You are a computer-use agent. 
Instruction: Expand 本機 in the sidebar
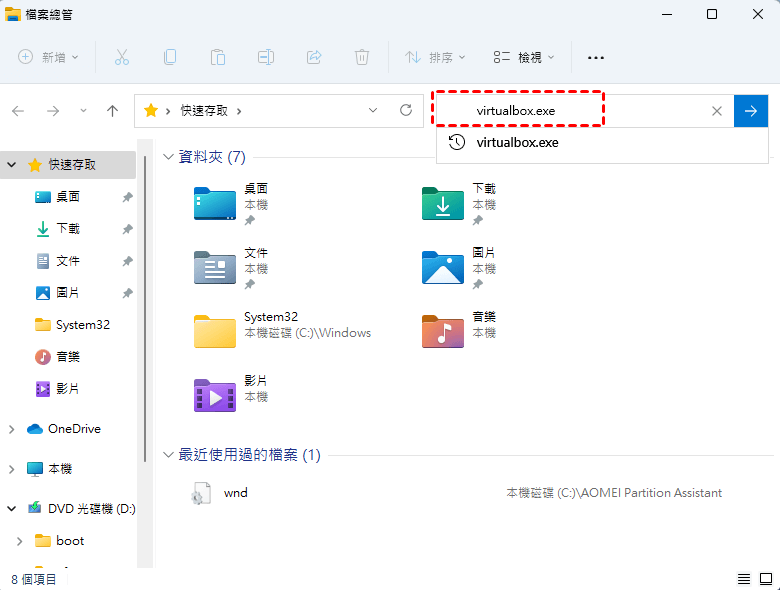11,469
